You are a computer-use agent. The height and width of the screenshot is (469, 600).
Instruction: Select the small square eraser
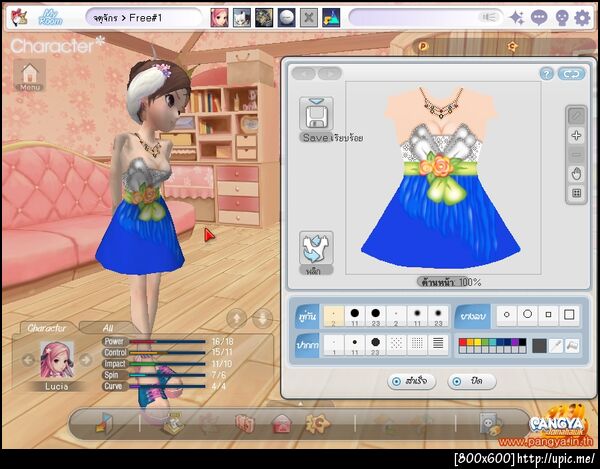[548, 315]
